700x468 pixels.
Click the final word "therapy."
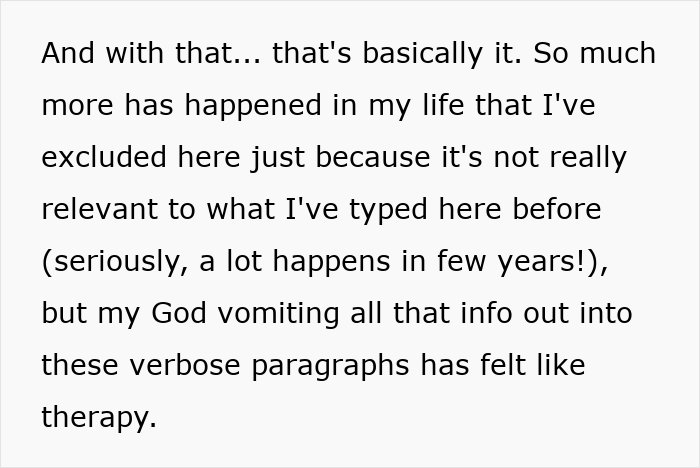click(x=99, y=417)
